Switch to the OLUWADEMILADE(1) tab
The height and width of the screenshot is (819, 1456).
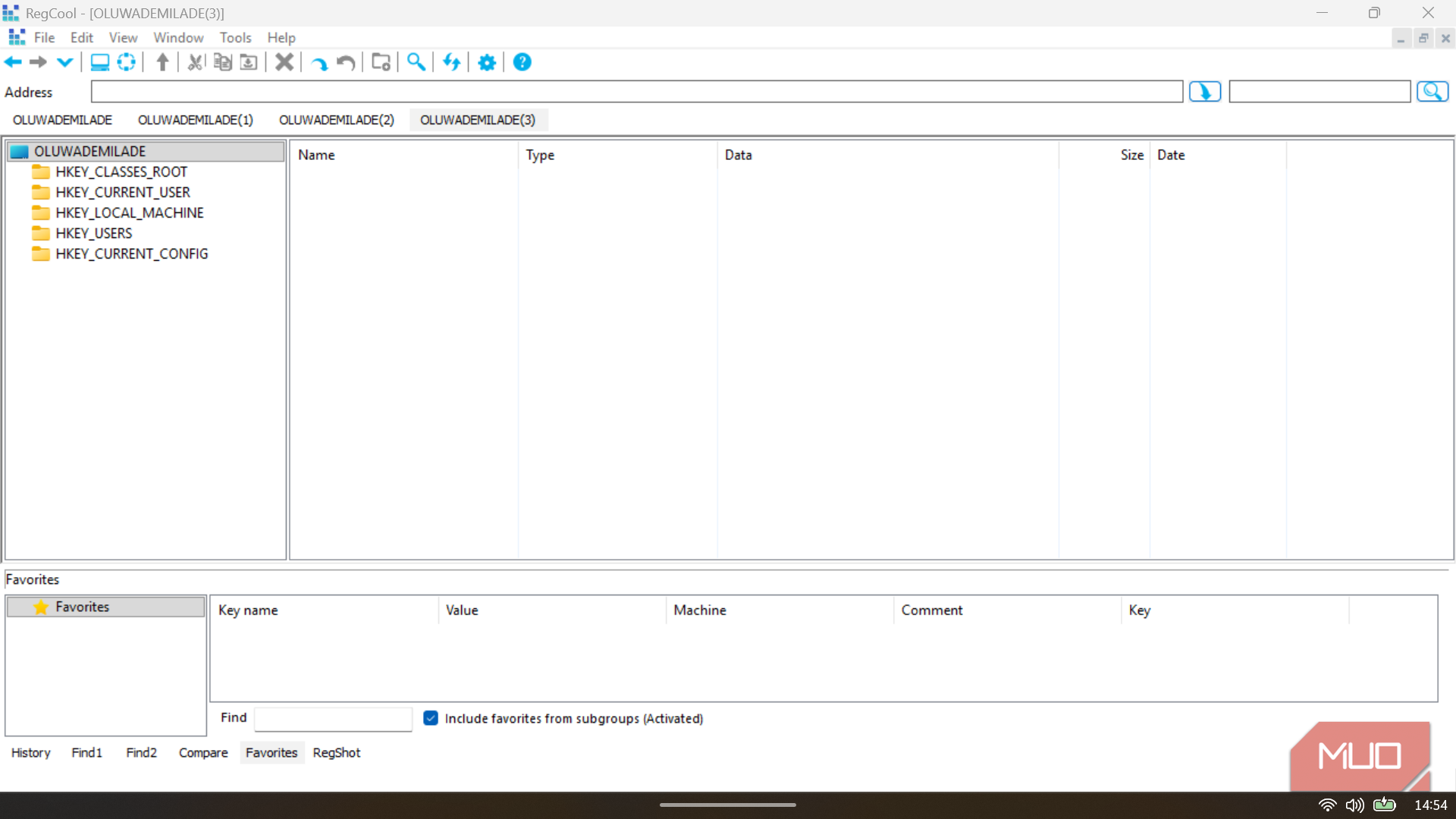[196, 120]
